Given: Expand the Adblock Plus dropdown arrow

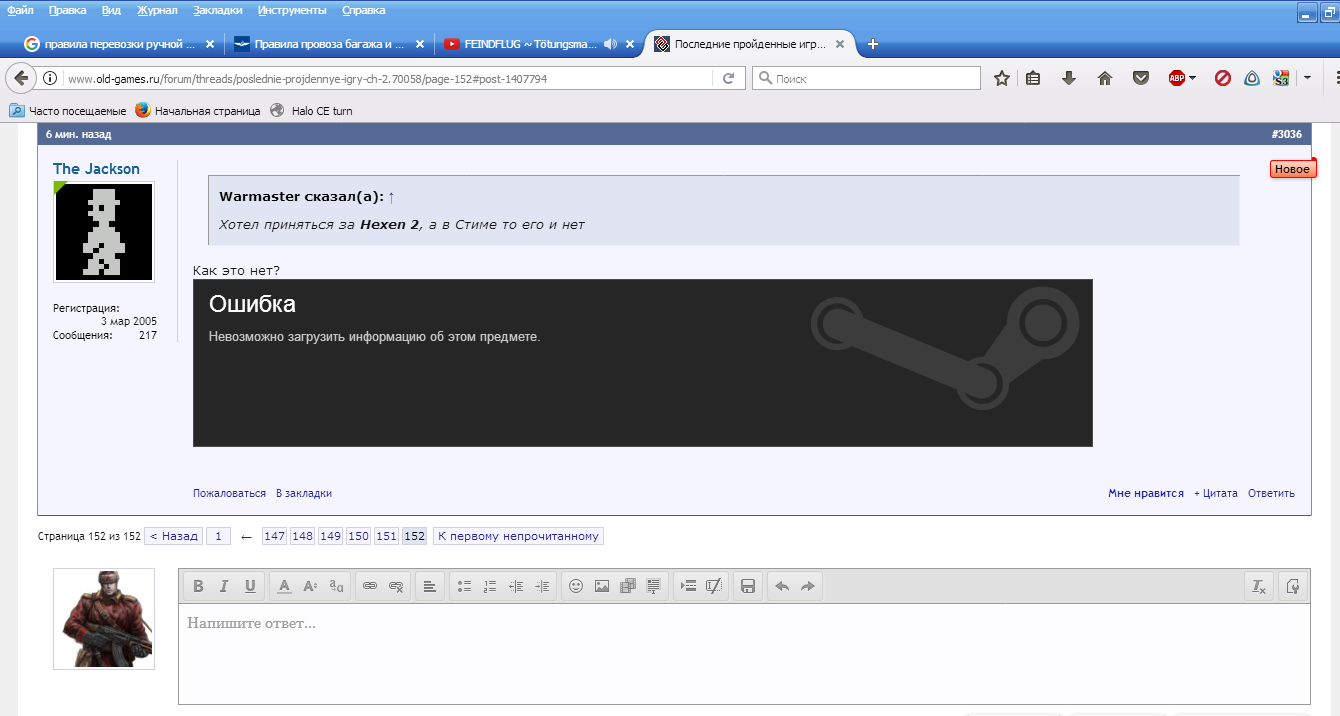Looking at the screenshot, I should 1193,78.
